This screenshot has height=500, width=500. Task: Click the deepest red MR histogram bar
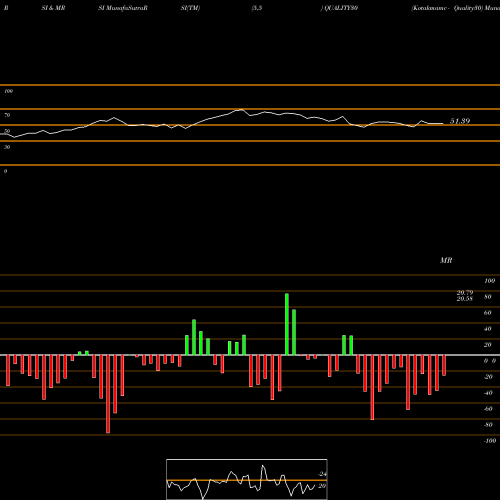coord(108,394)
